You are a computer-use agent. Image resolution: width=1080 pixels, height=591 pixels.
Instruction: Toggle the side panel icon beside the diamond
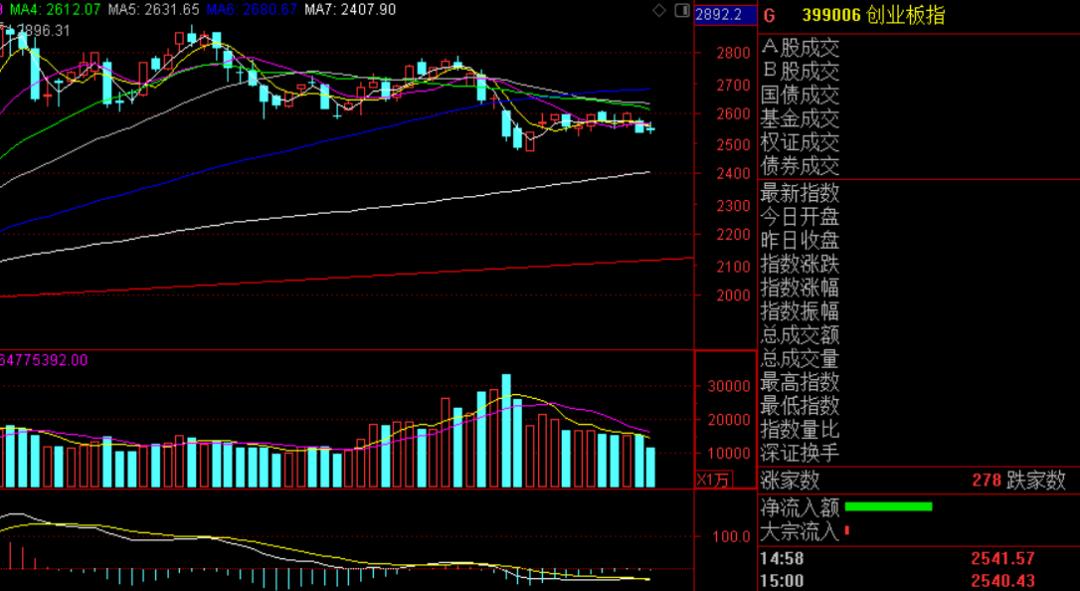(x=682, y=10)
